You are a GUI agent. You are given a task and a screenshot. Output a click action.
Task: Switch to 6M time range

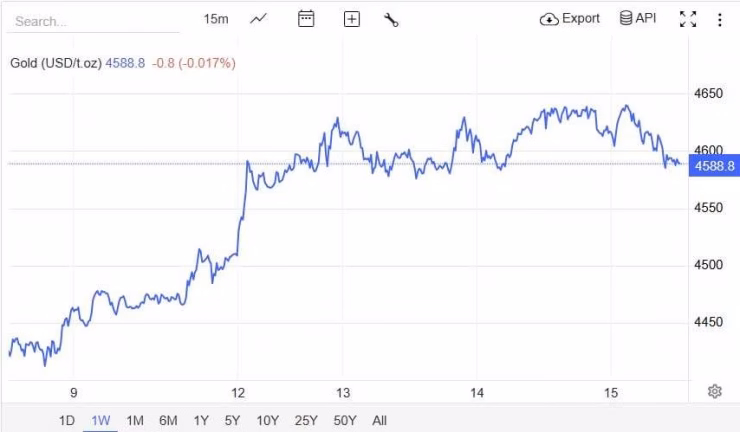click(x=168, y=420)
